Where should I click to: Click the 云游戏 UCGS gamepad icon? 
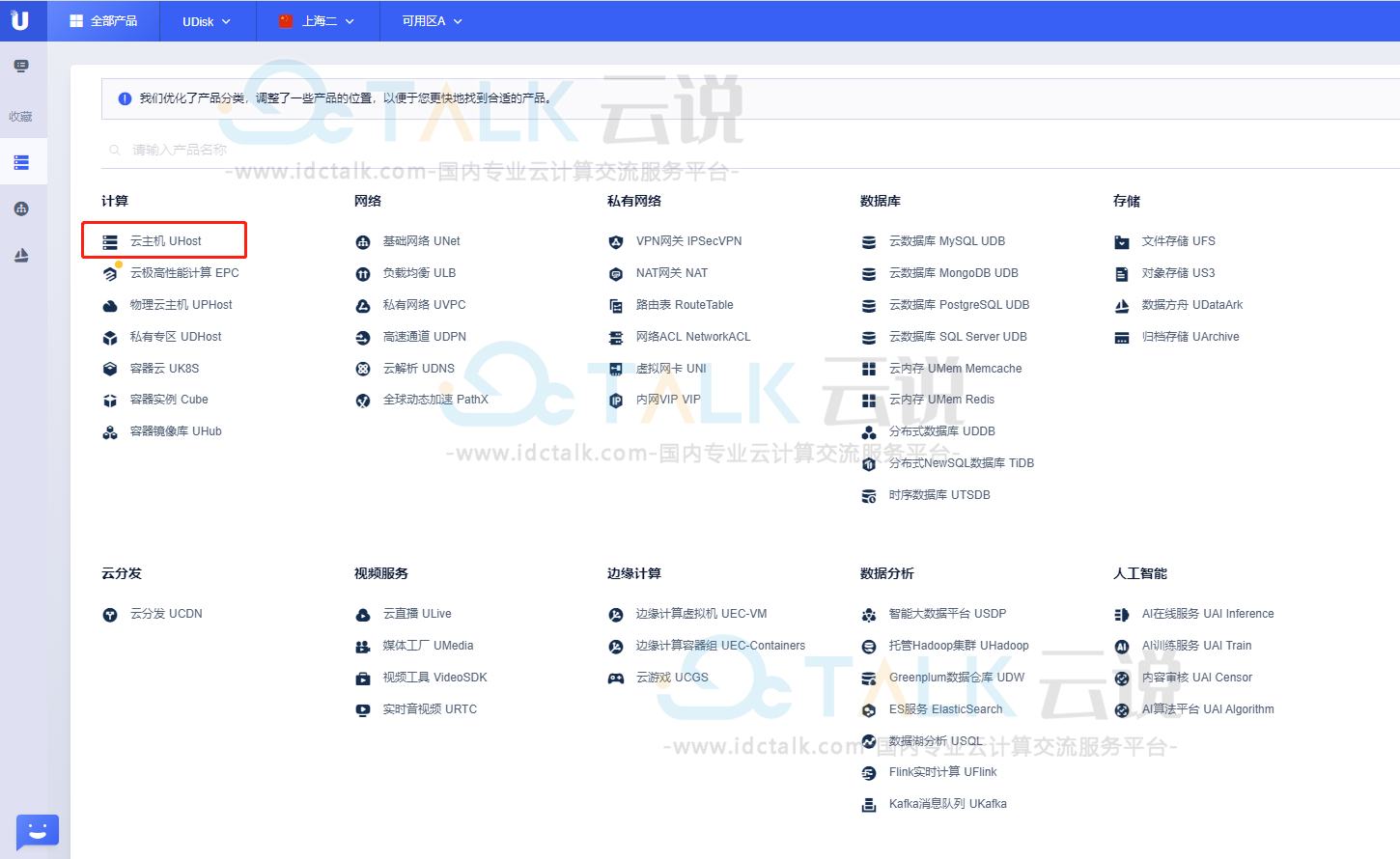(616, 678)
